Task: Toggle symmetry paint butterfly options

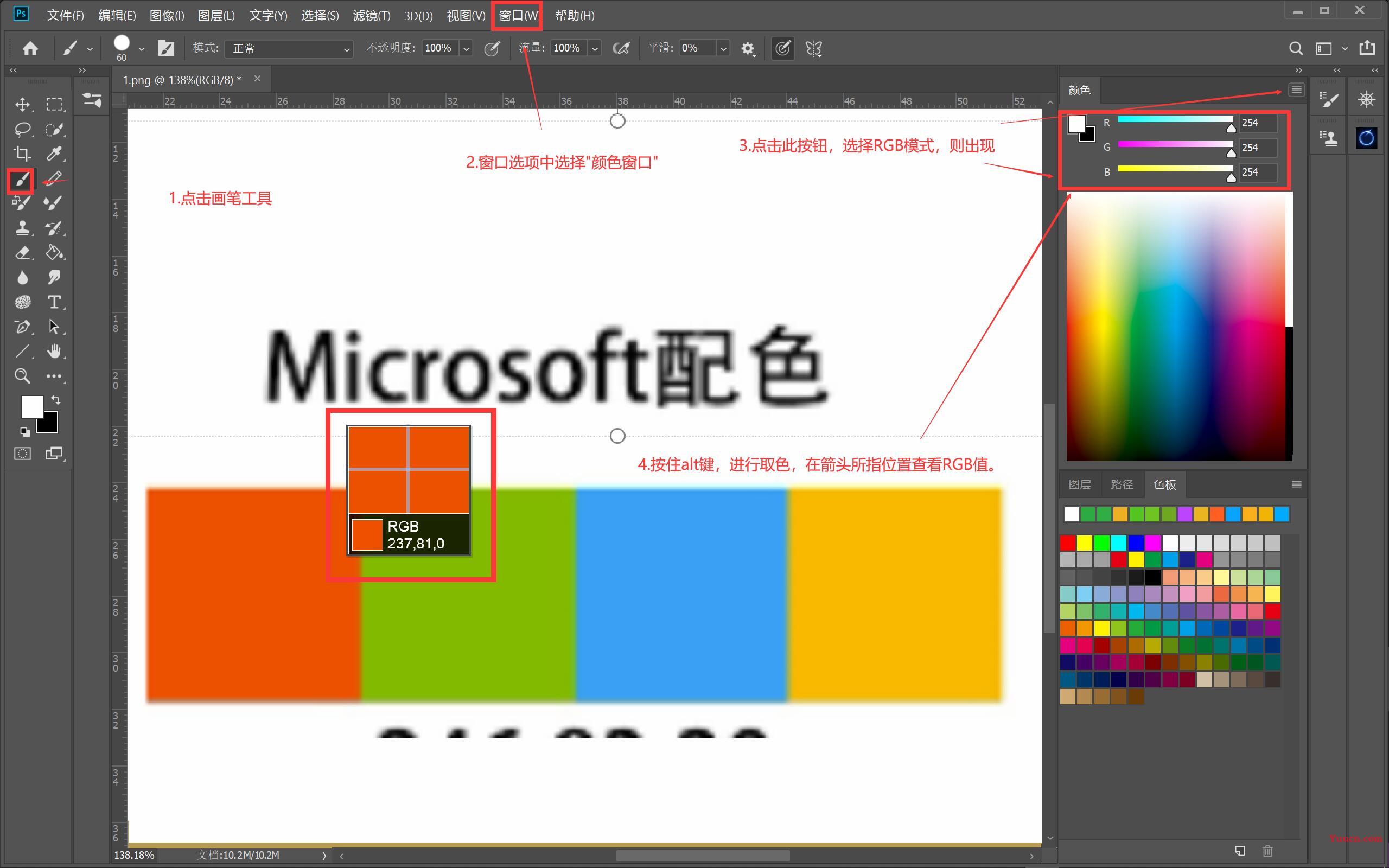Action: click(814, 48)
